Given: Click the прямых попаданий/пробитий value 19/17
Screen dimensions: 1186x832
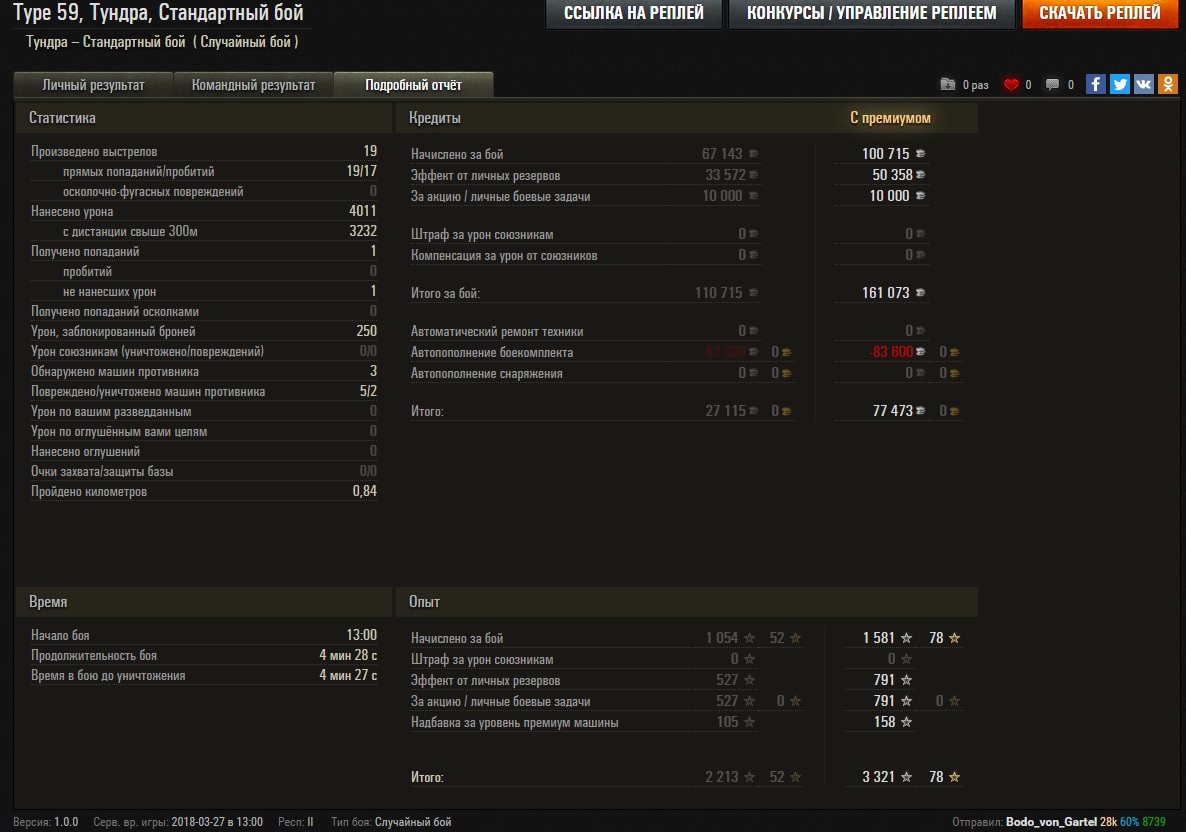Looking at the screenshot, I should coord(362,171).
